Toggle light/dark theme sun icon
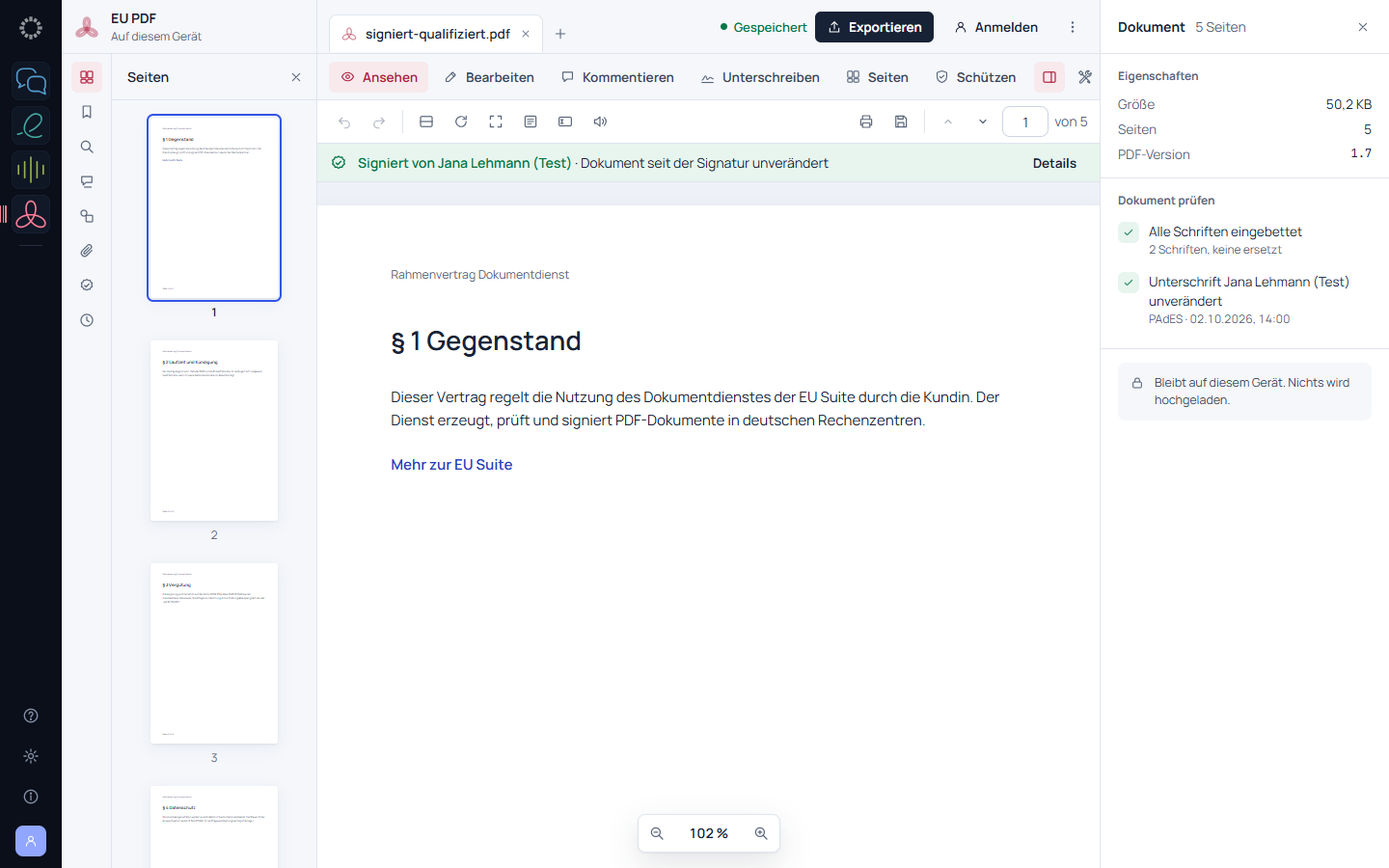Viewport: 1389px width, 868px height. pyautogui.click(x=31, y=756)
